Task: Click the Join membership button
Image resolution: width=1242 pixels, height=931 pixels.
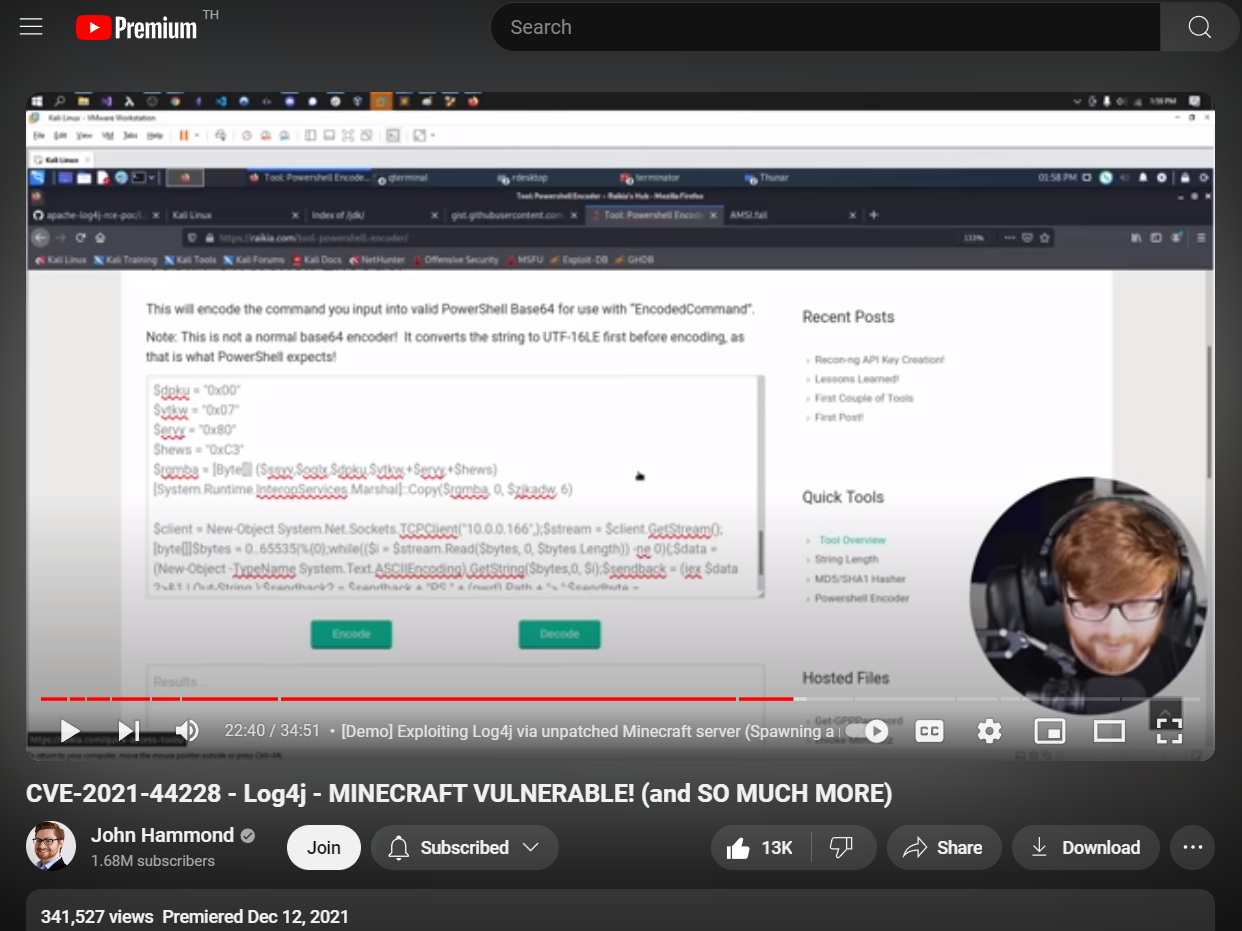Action: point(324,847)
